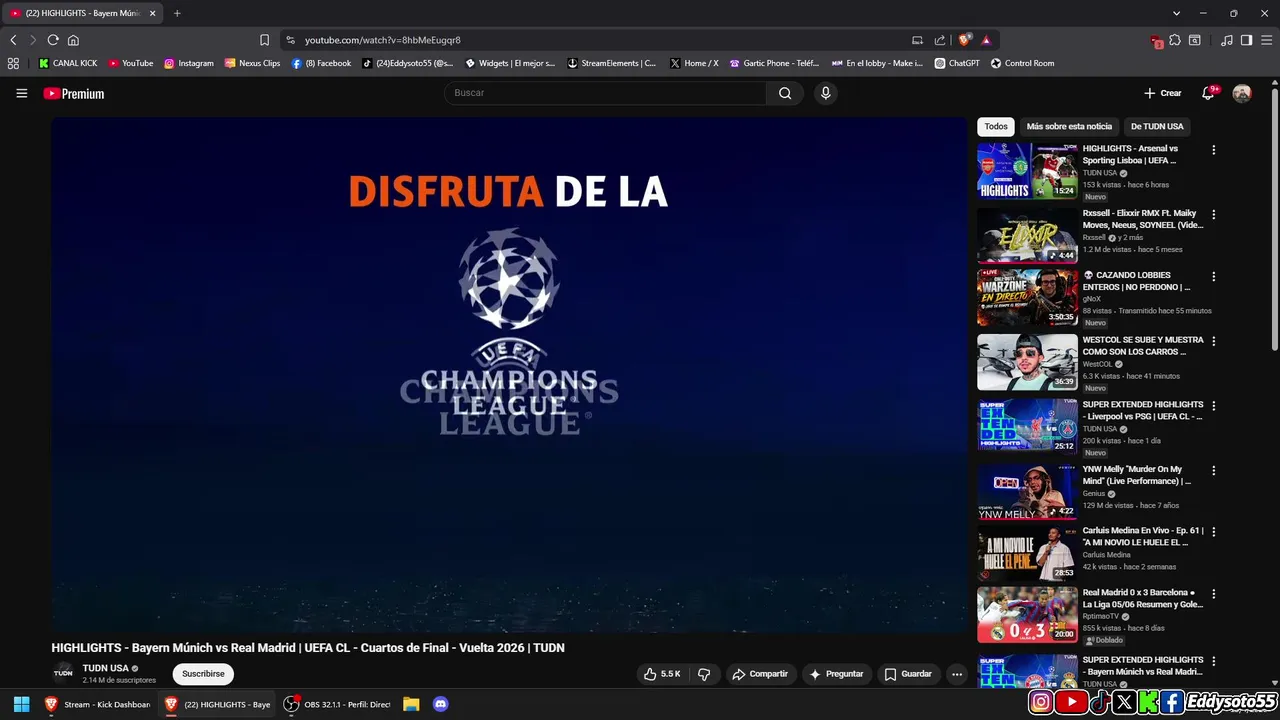Click the Guardar button
1280x720 pixels.
tap(908, 674)
